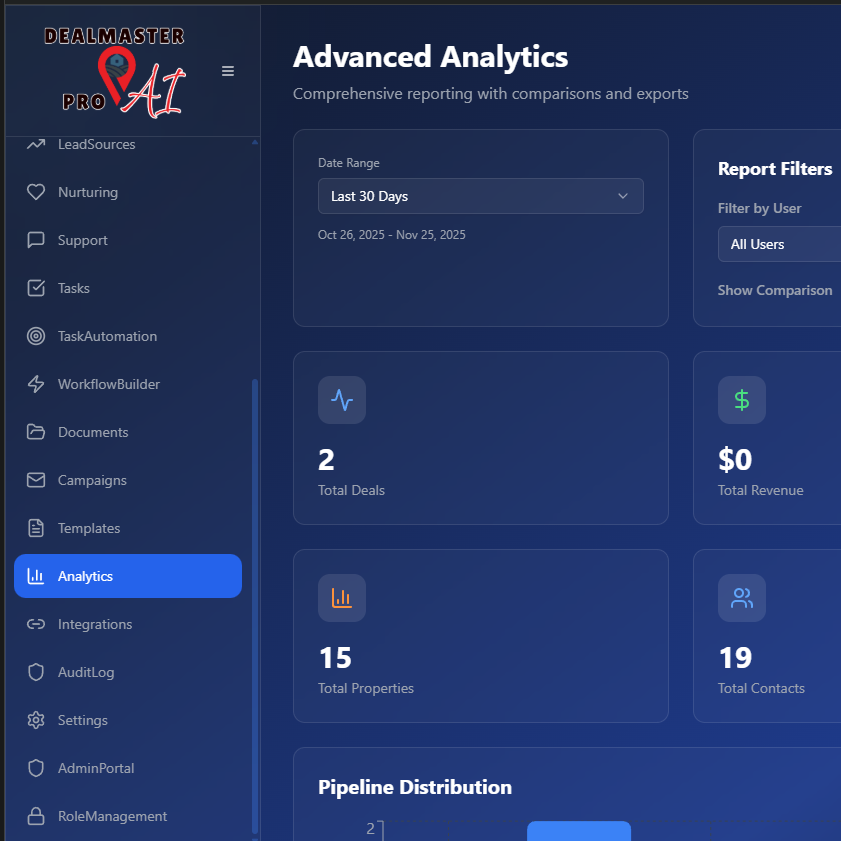Click the Nurturing heart icon
The image size is (841, 841).
[x=36, y=192]
